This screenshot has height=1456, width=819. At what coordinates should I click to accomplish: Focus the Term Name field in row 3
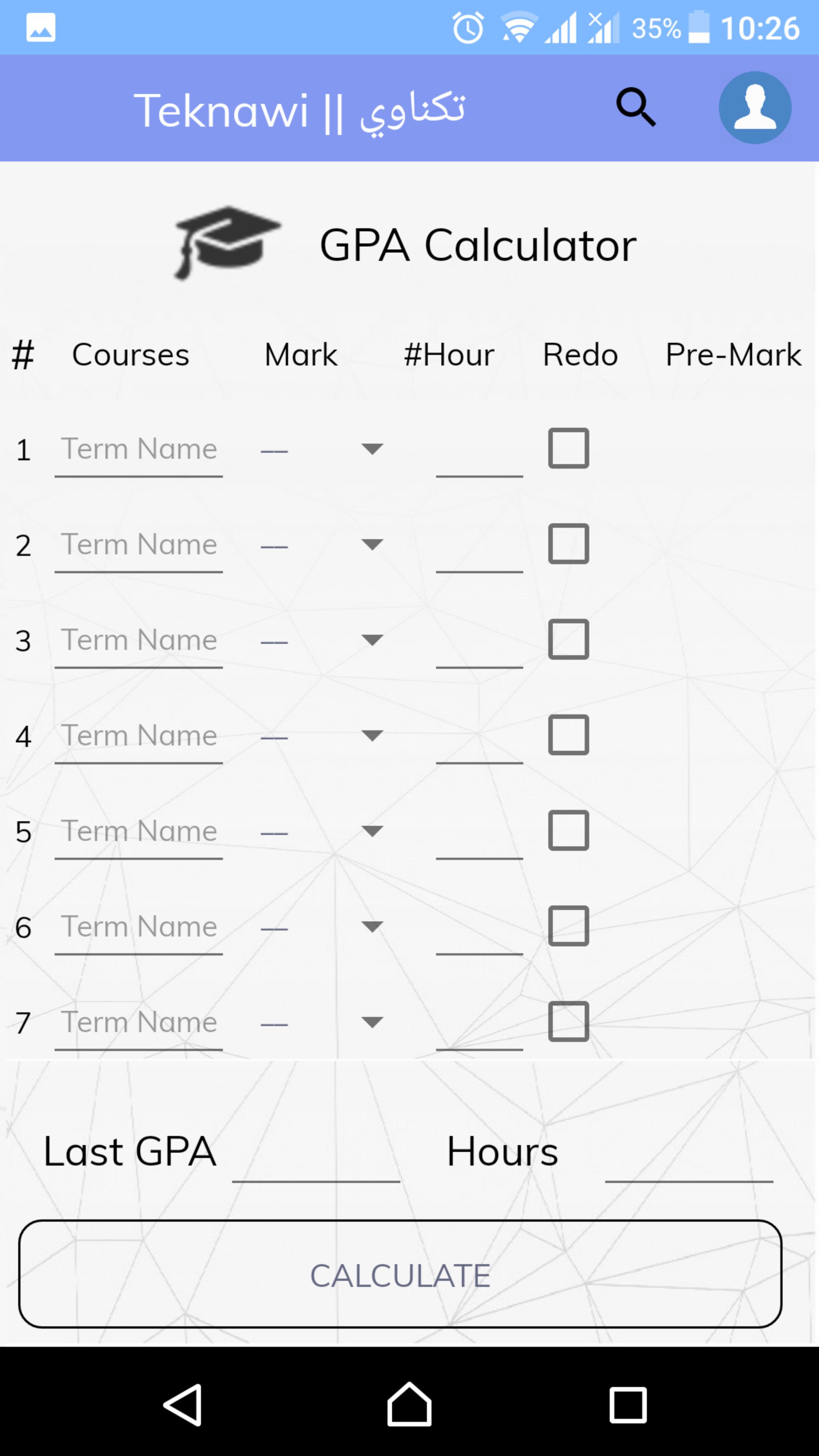138,641
